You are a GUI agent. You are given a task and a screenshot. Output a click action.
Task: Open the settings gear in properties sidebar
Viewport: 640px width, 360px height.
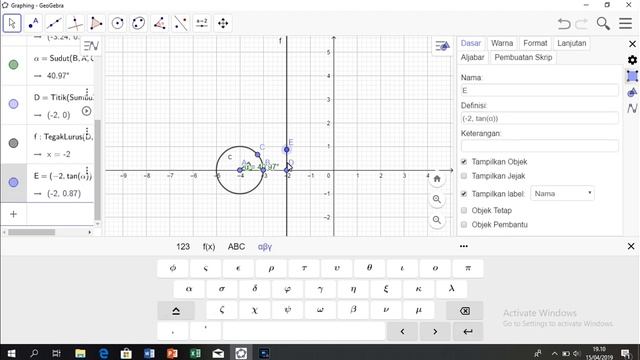click(x=632, y=60)
